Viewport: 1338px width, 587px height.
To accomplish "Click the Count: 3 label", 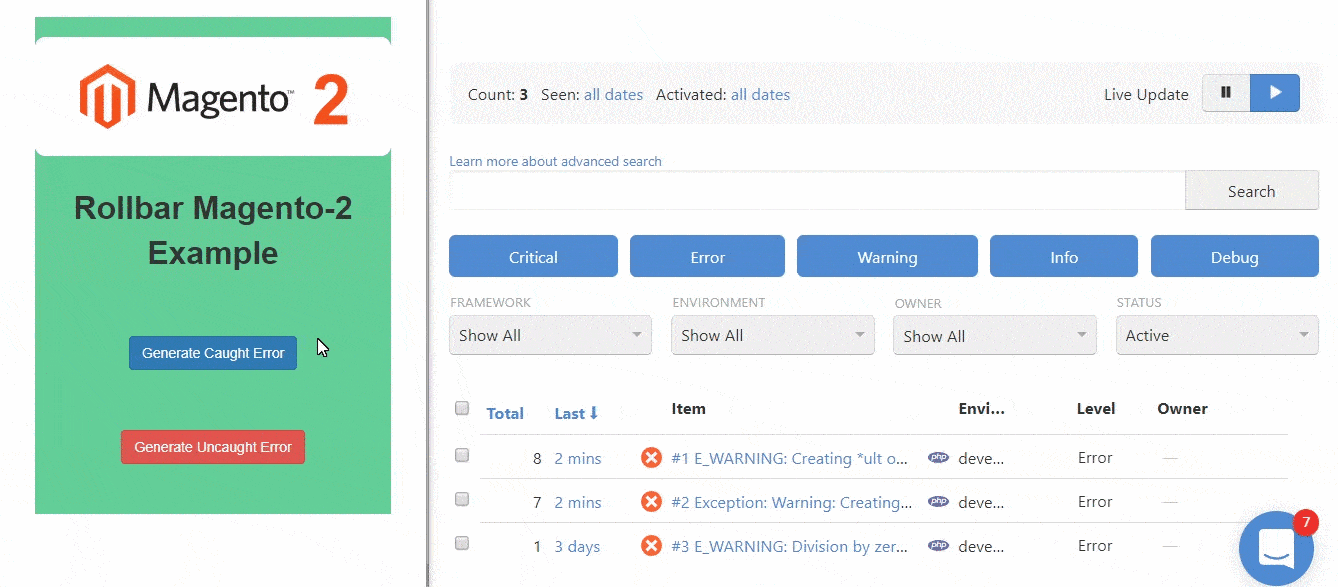I will click(498, 95).
